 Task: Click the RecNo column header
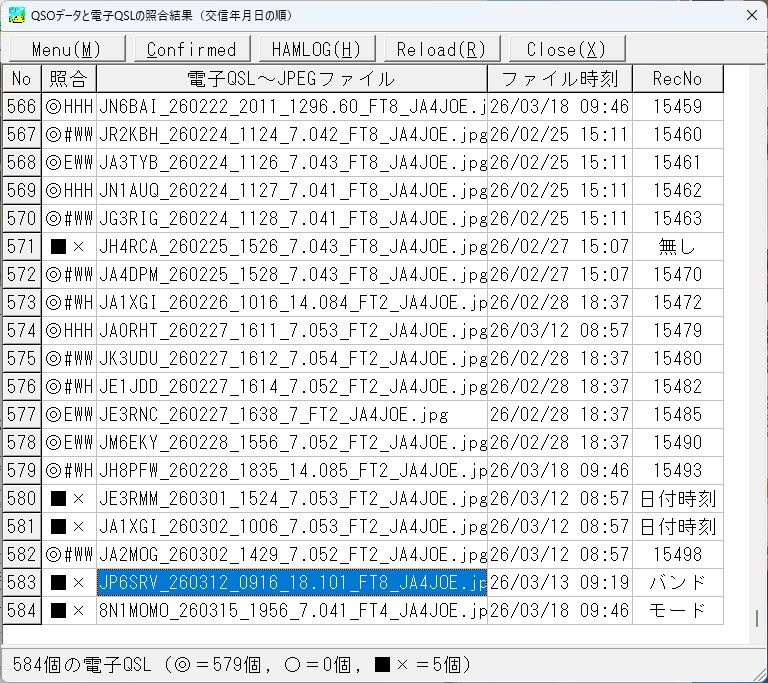pos(678,78)
